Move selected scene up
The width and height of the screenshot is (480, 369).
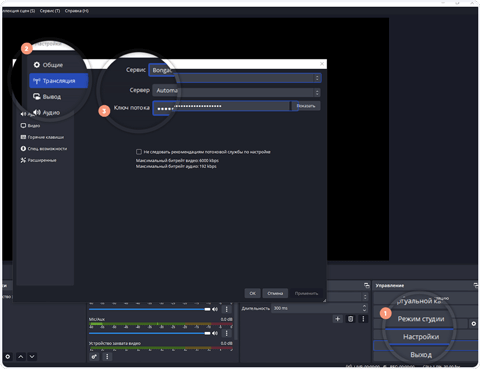(21, 357)
